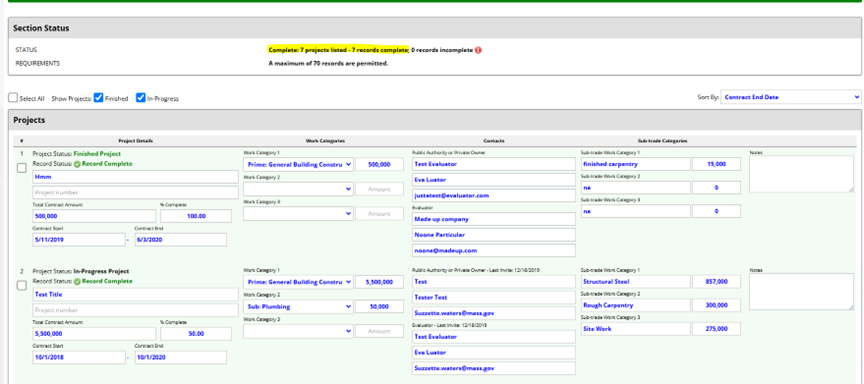
Task: Click the Project Details column header
Action: tap(135, 141)
